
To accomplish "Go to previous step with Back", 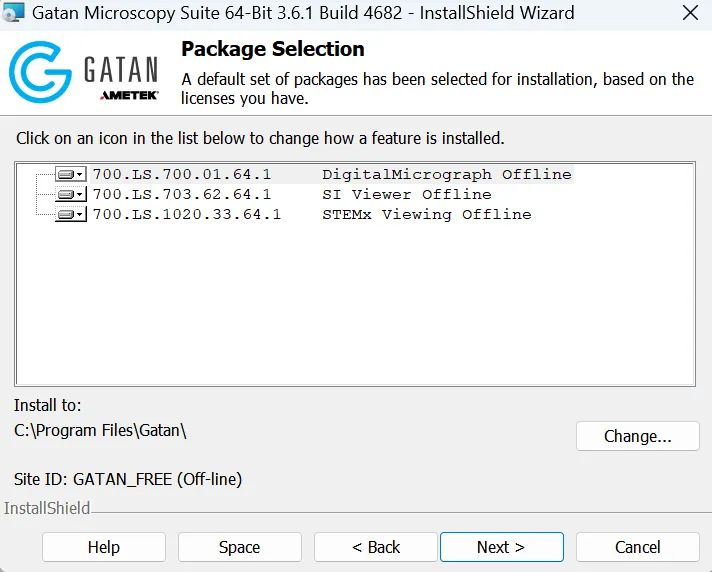I will point(376,547).
